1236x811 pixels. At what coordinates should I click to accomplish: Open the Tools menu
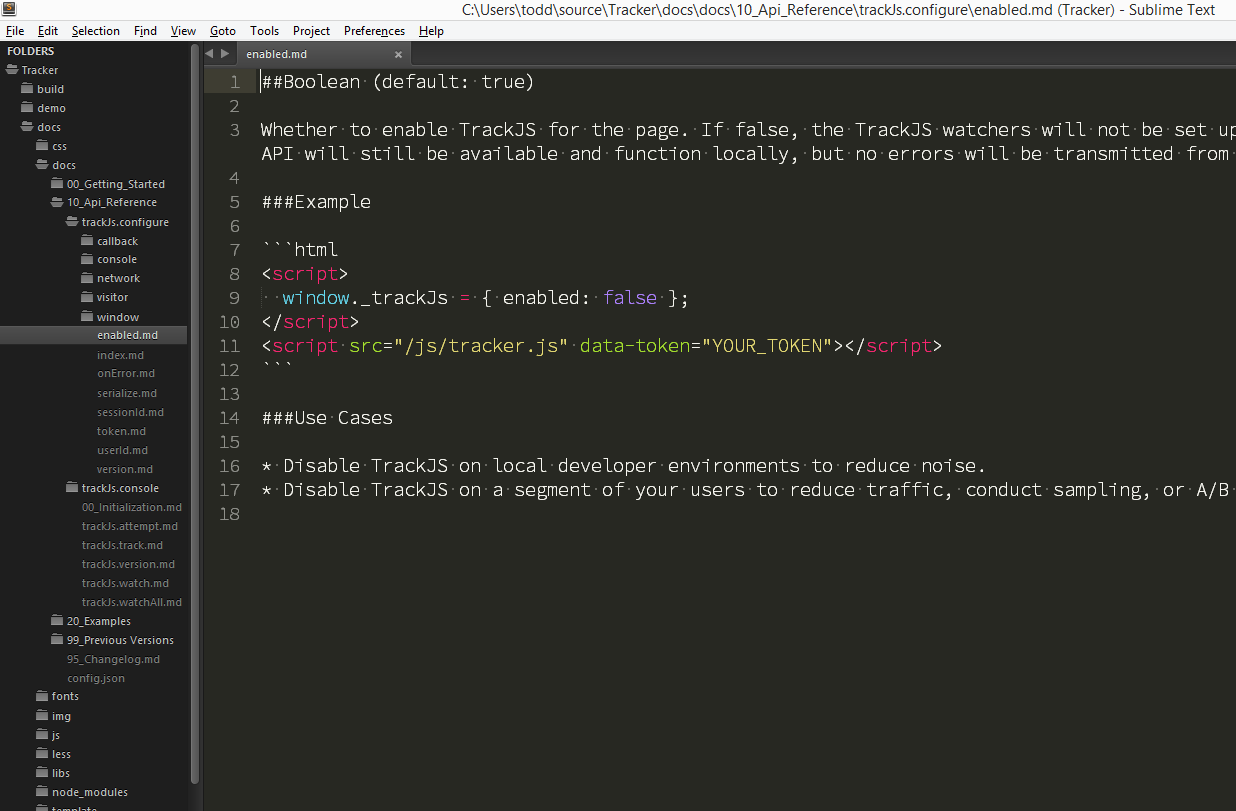pos(265,31)
